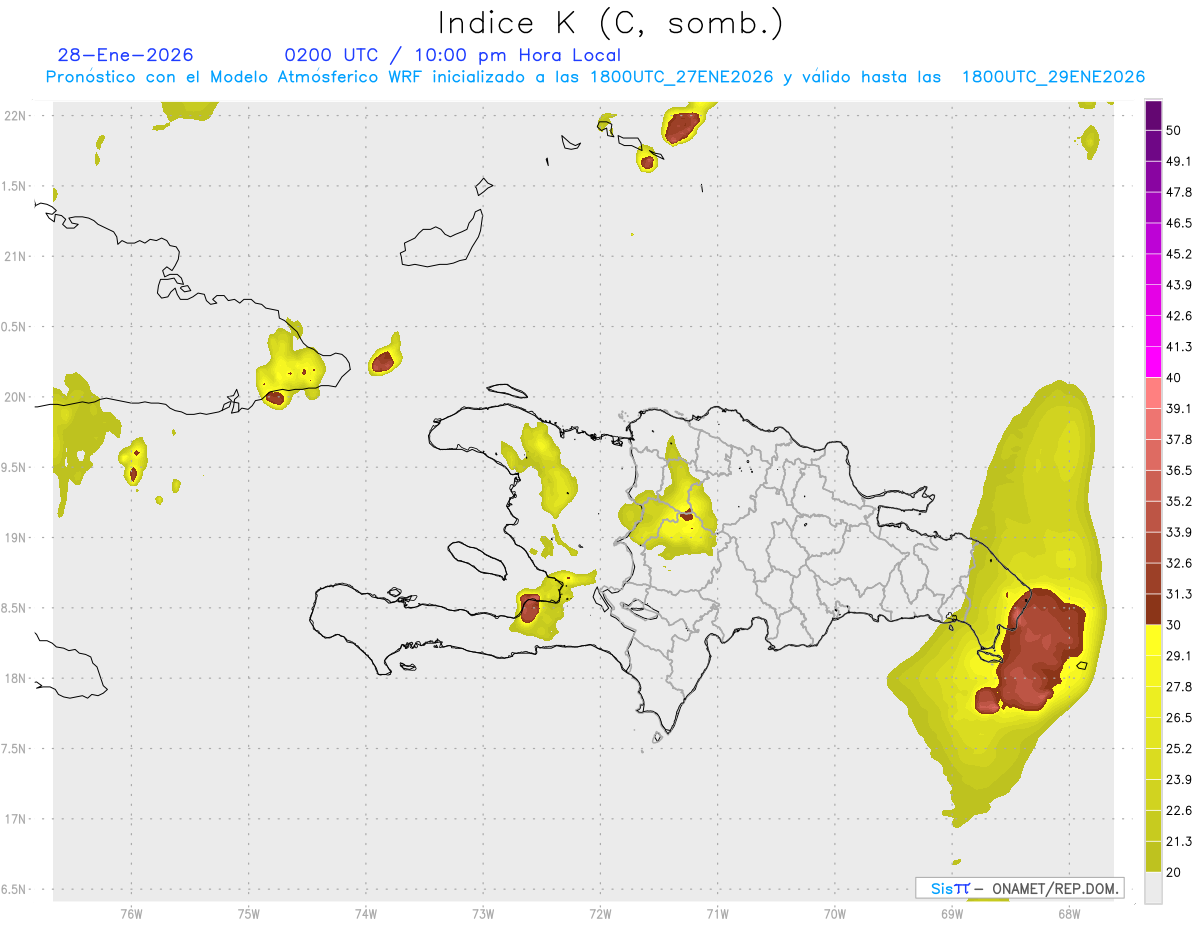The width and height of the screenshot is (1200, 927).
Task: Click the colorbar value '36.5'
Action: pos(1179,470)
